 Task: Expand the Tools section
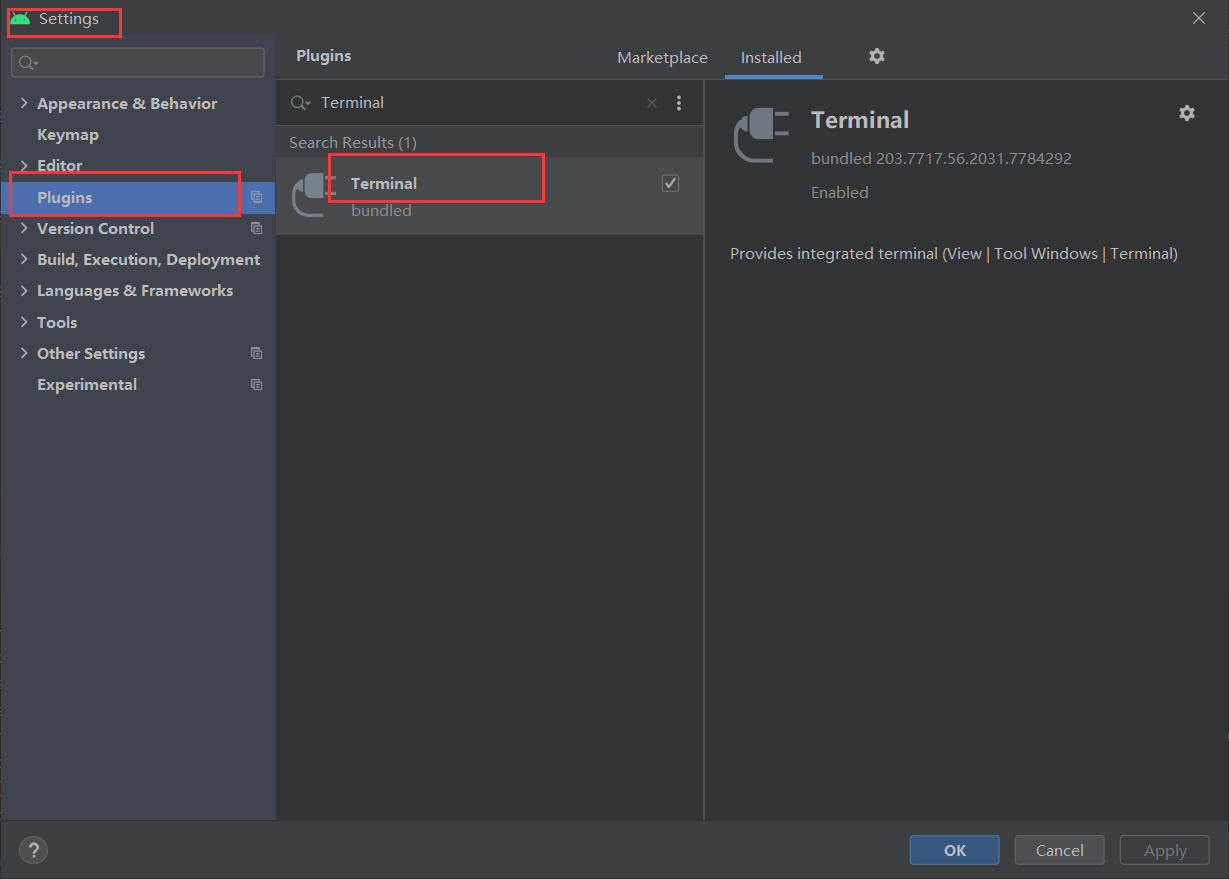pos(24,322)
